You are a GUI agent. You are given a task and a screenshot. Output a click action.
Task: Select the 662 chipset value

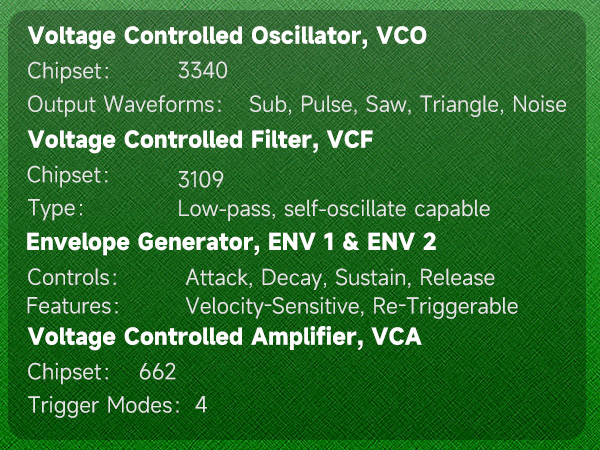(x=158, y=372)
